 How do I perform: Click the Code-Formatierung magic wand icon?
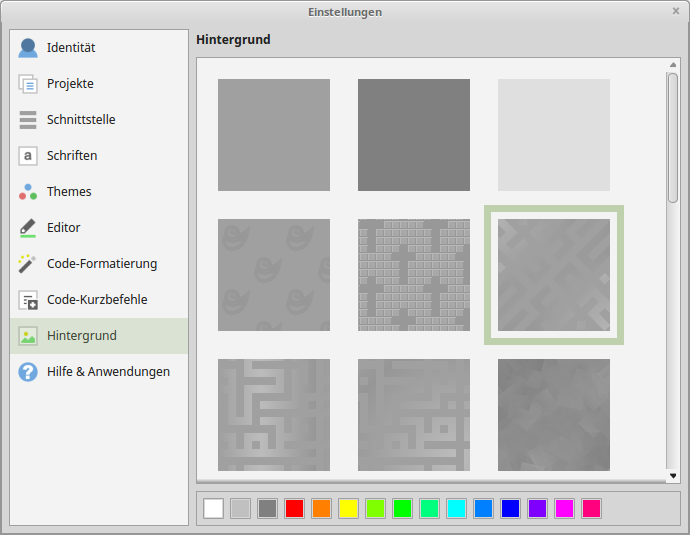click(28, 264)
